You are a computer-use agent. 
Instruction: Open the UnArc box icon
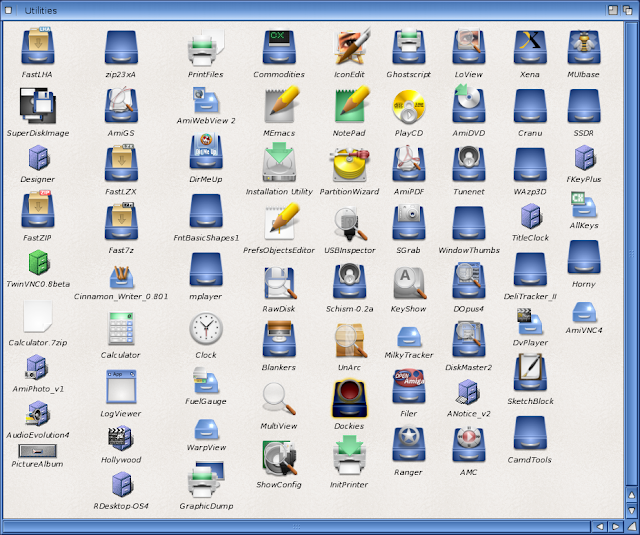point(350,340)
